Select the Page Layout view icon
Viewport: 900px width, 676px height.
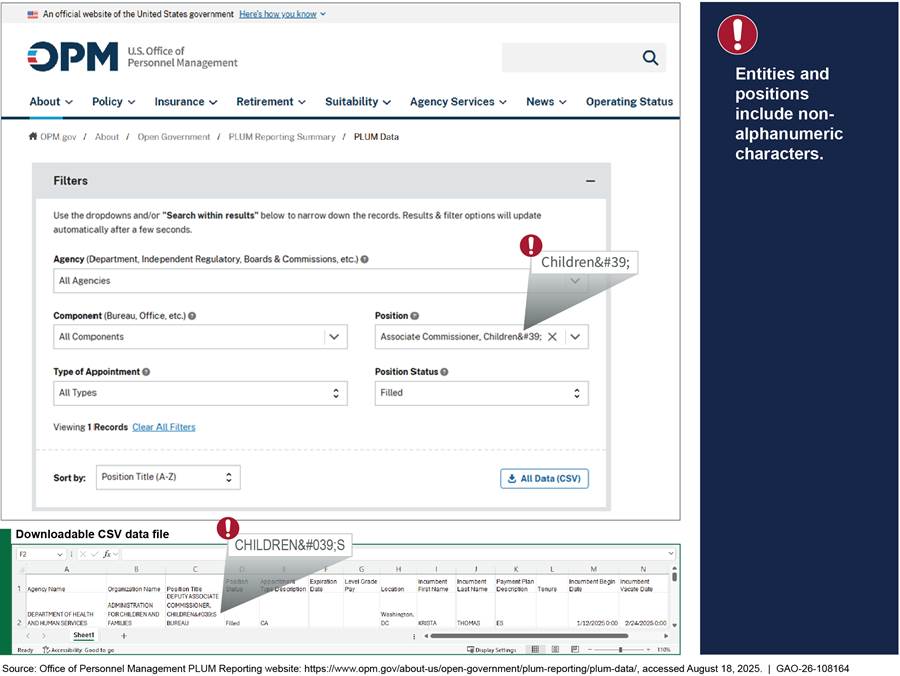[x=556, y=650]
